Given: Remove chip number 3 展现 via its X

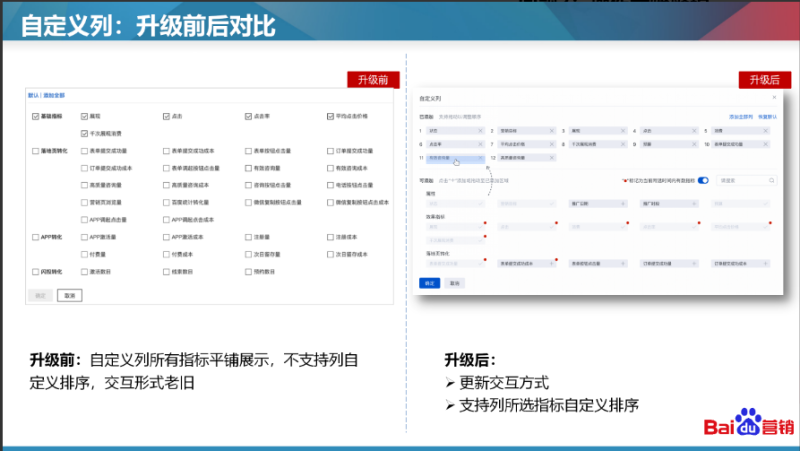Looking at the screenshot, I should 623,131.
